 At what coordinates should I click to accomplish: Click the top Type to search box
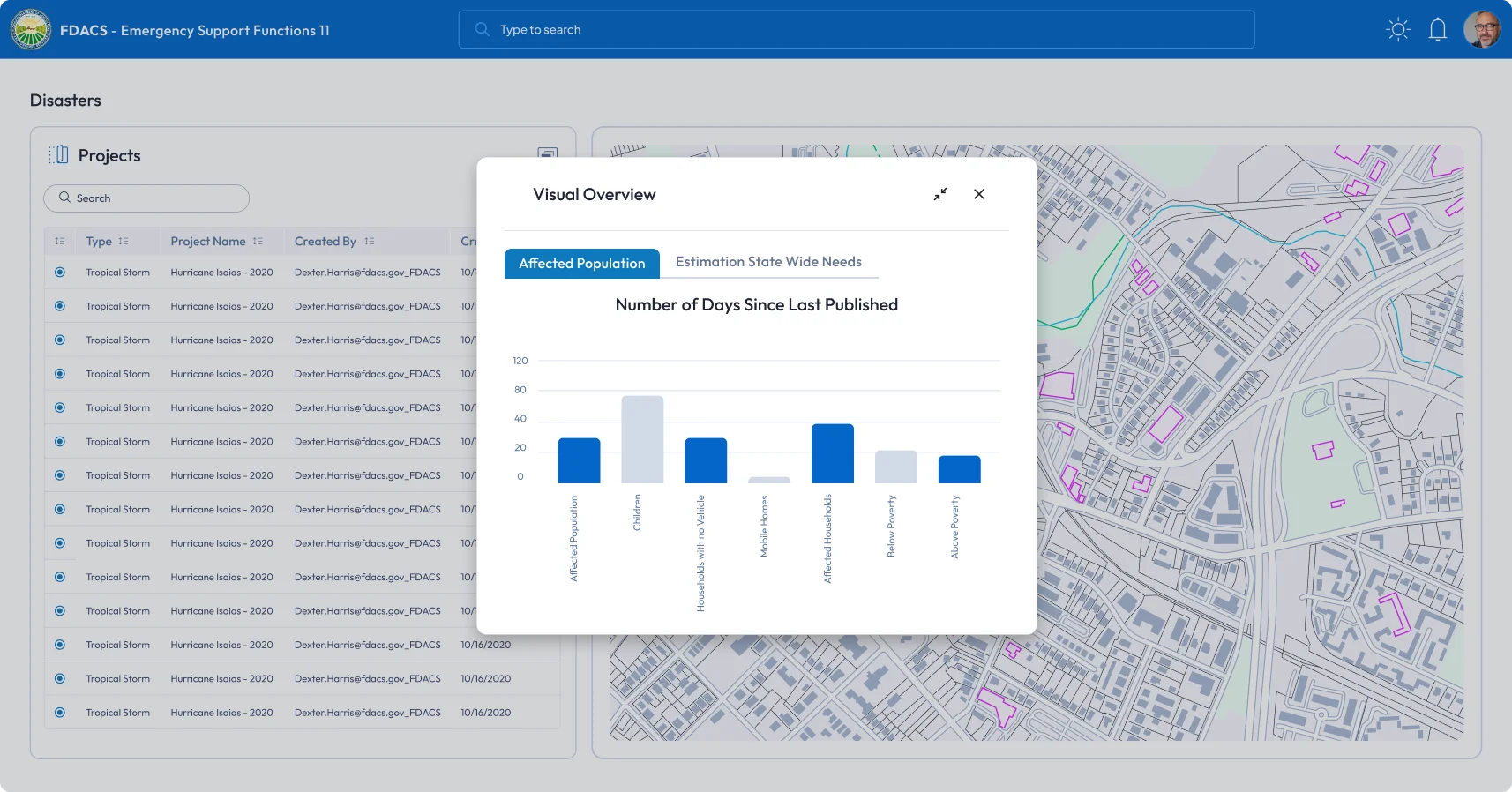pyautogui.click(x=856, y=30)
